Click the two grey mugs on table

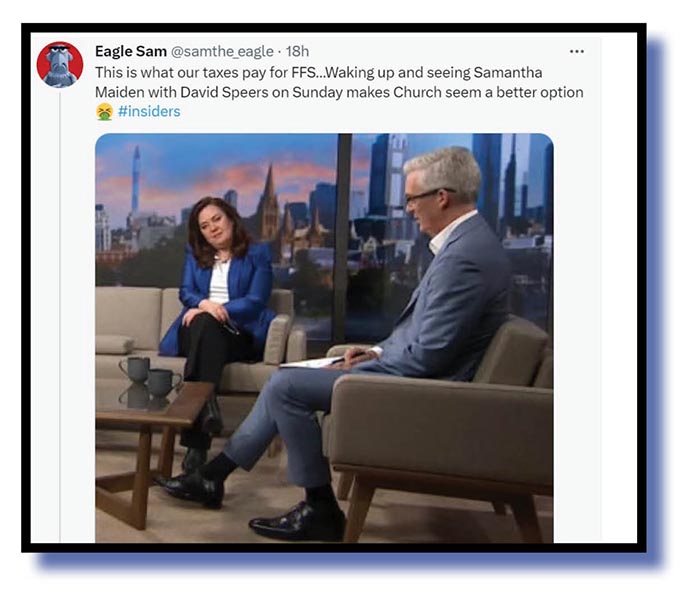(149, 375)
